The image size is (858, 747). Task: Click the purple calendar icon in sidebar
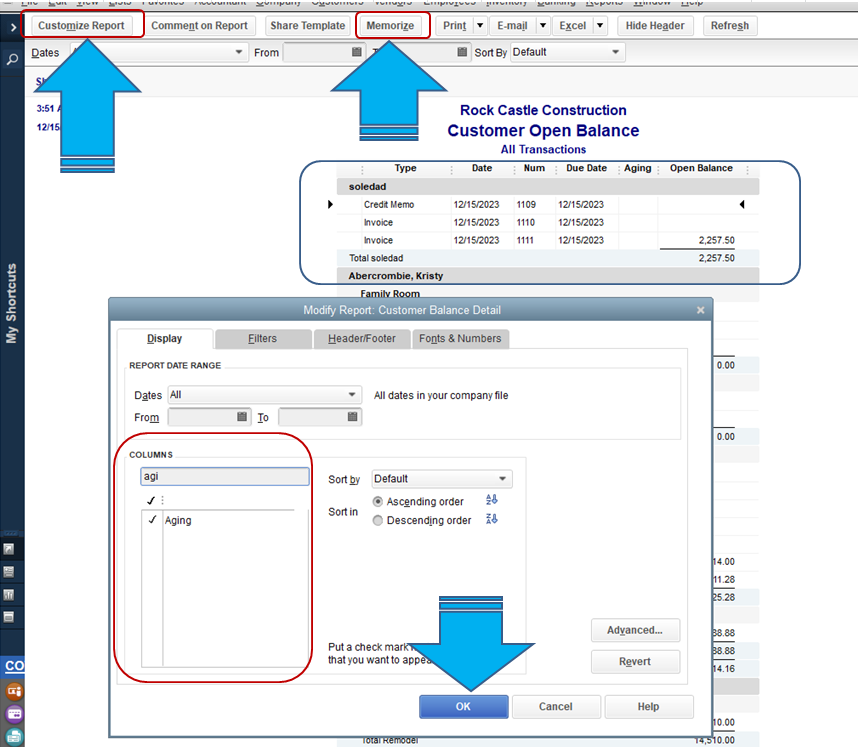tap(14, 714)
